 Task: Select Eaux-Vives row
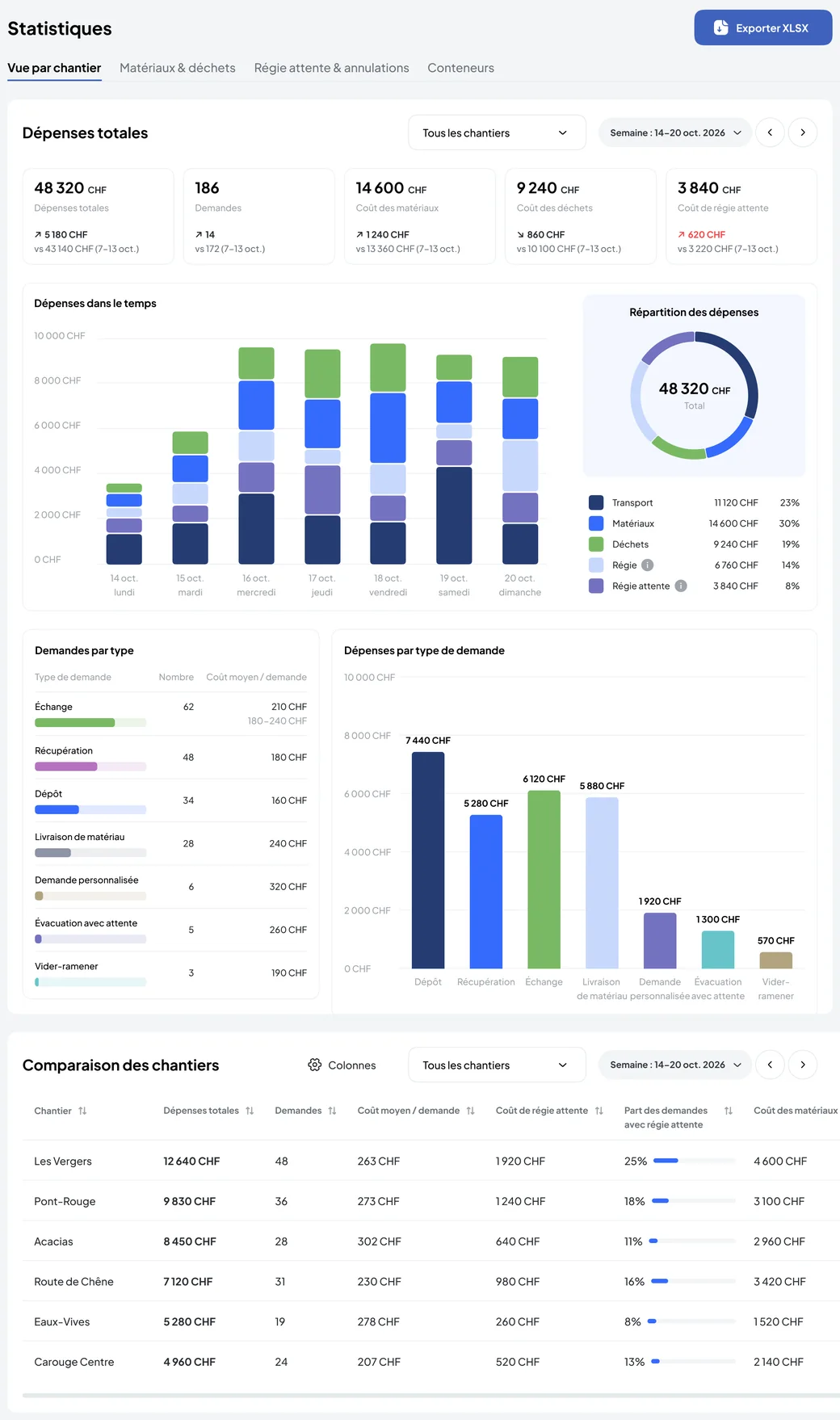click(431, 1322)
